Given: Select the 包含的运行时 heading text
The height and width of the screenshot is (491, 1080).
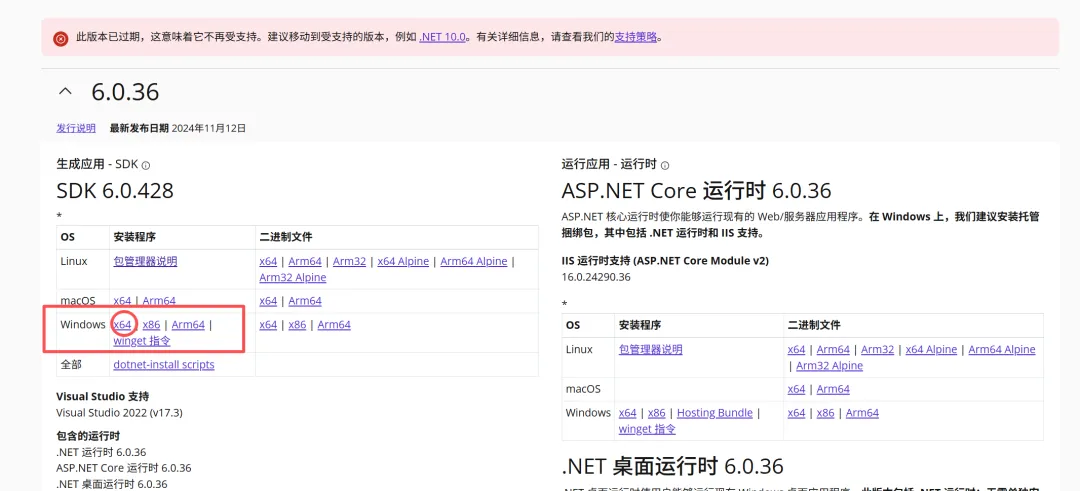Looking at the screenshot, I should 89,436.
